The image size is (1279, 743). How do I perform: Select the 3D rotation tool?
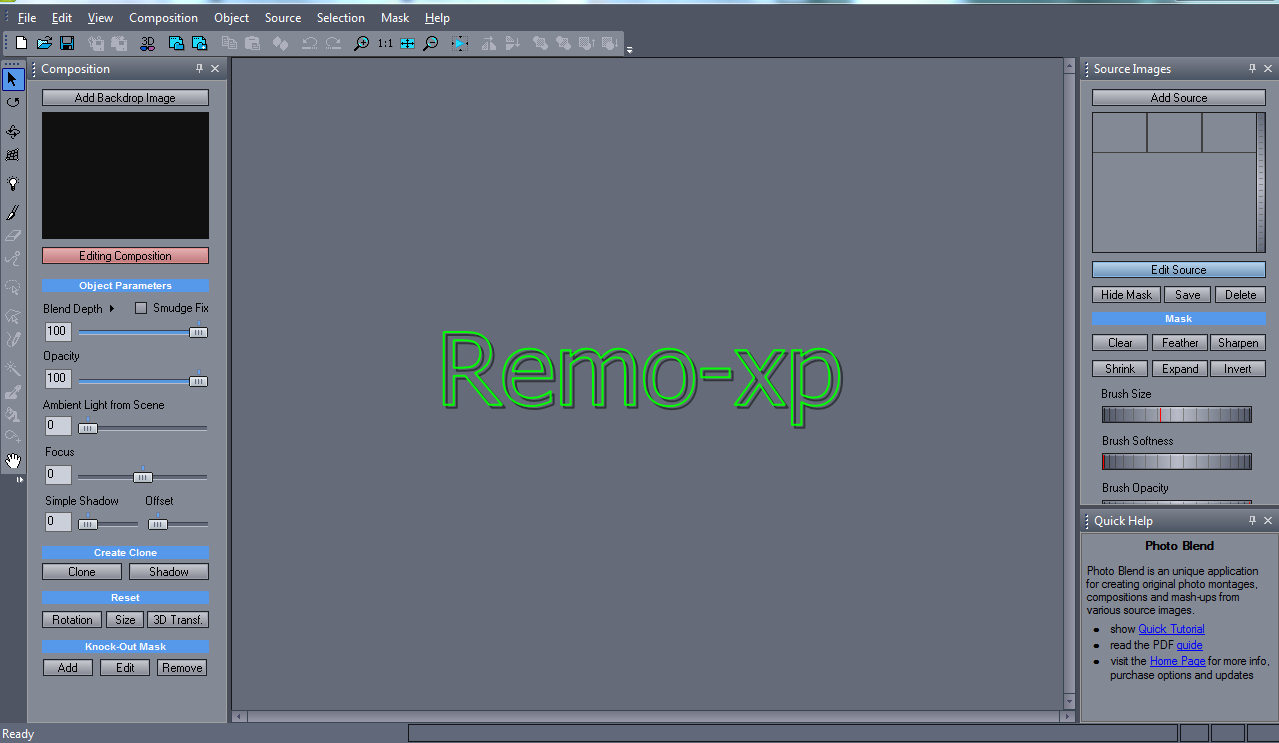pos(13,132)
